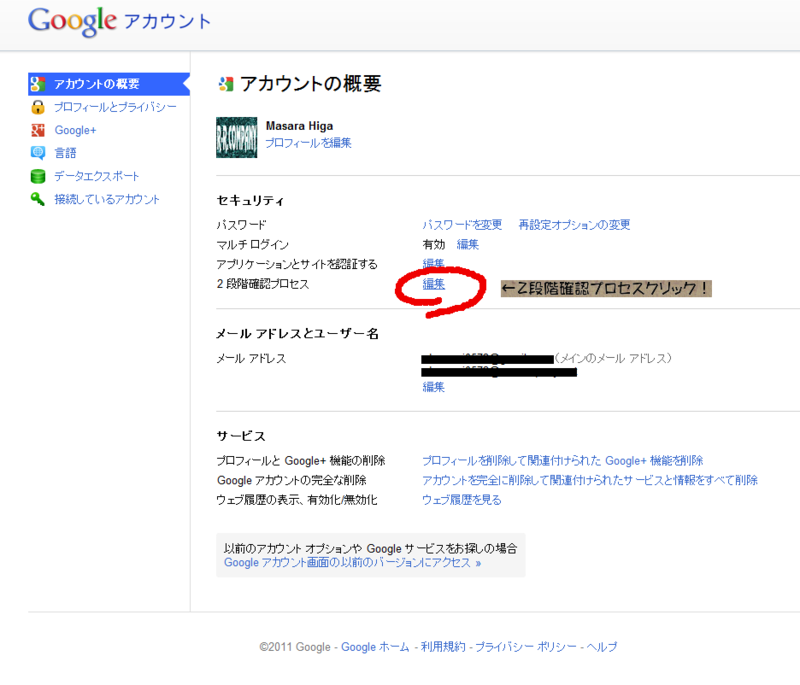Click the red Google+ sidebar icon
The image size is (800, 685).
pos(38,130)
